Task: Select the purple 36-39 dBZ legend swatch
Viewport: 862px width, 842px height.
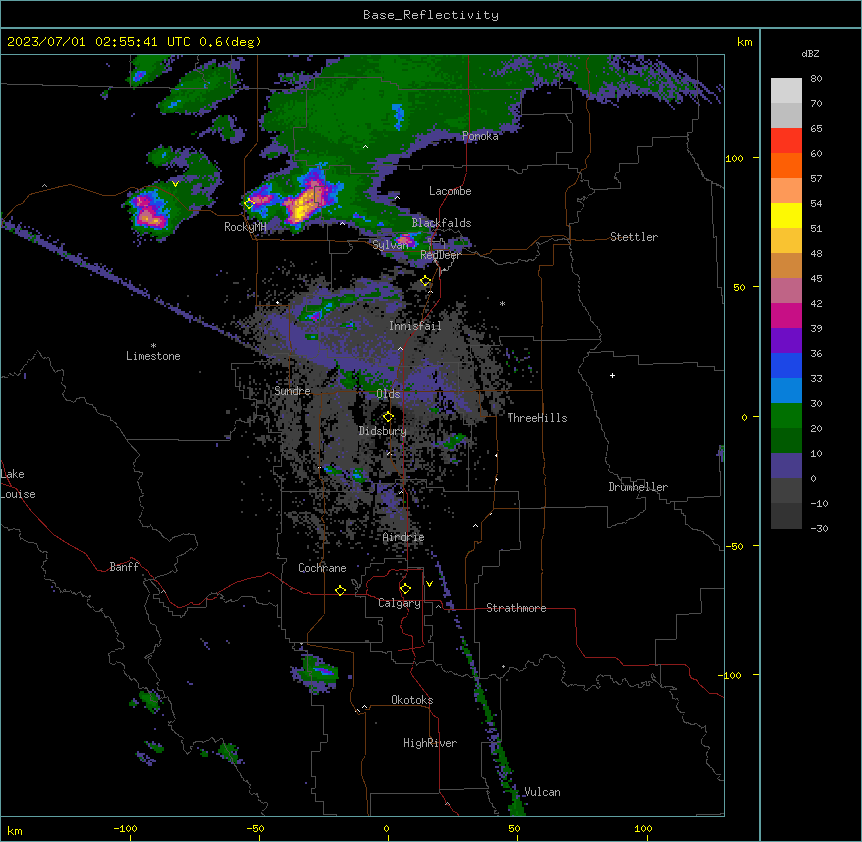Action: coord(786,340)
